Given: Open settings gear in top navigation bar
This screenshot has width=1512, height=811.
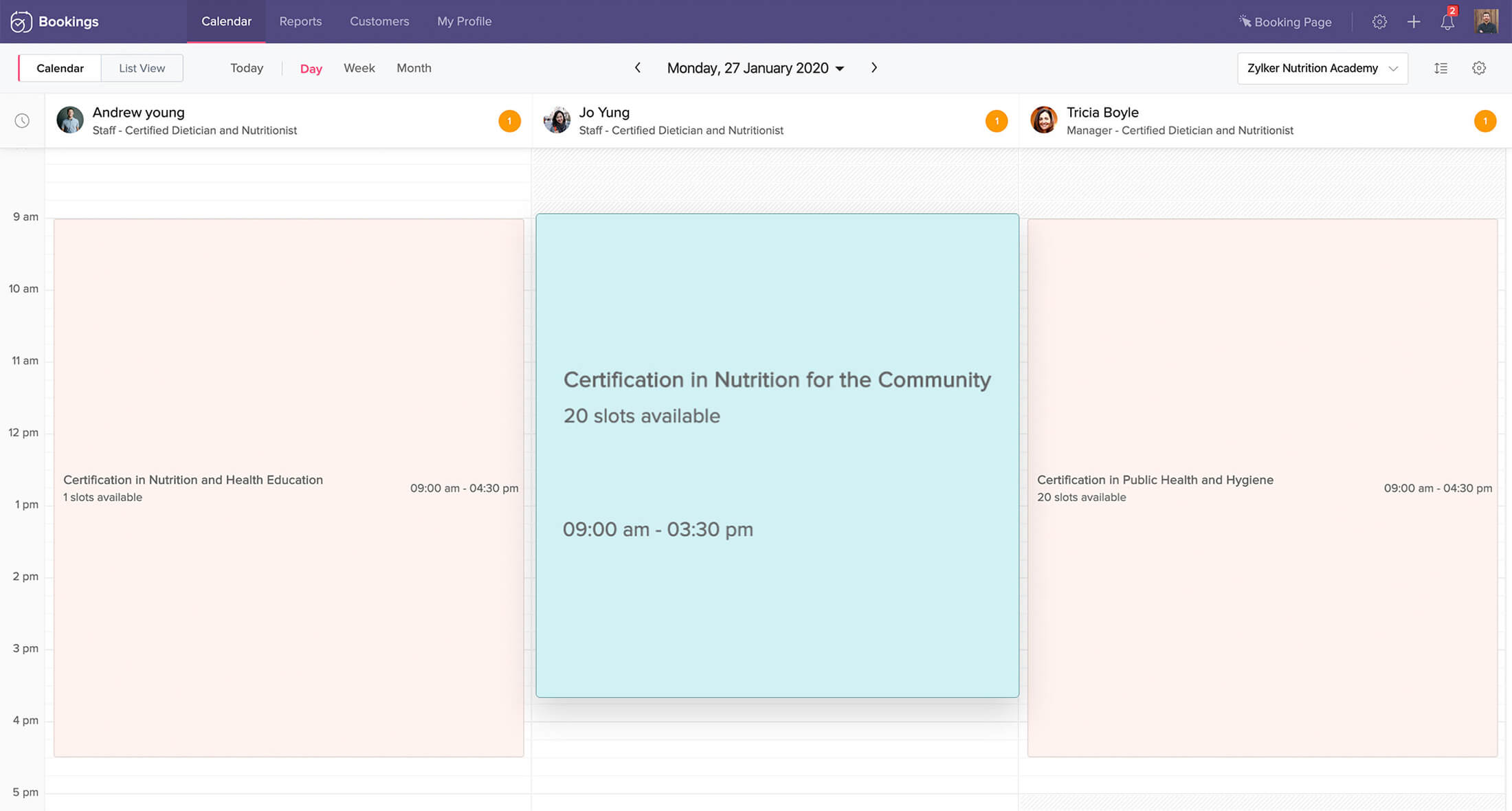Looking at the screenshot, I should tap(1379, 22).
